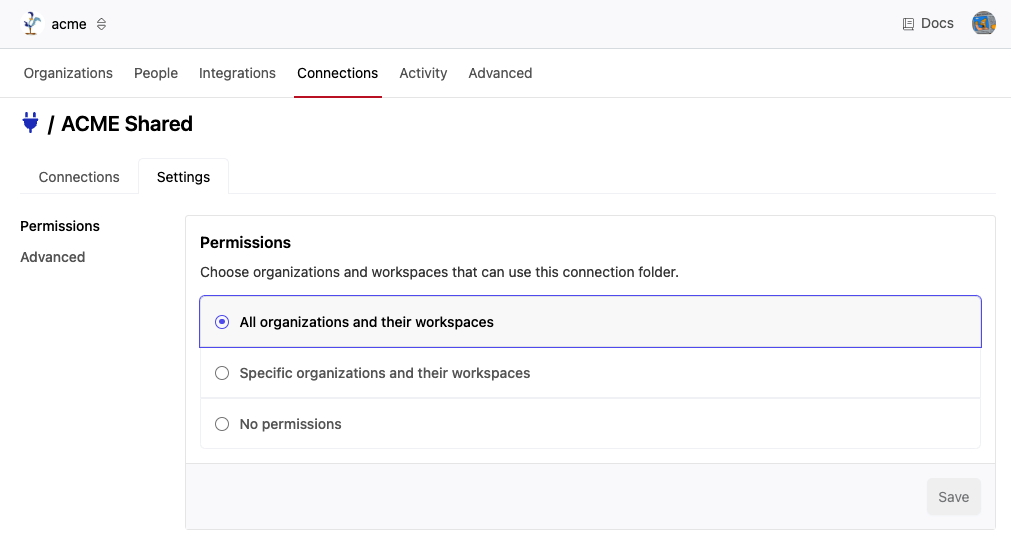The image size is (1011, 542).
Task: Expand the acme organization switcher chevron
Action: pyautogui.click(x=101, y=24)
